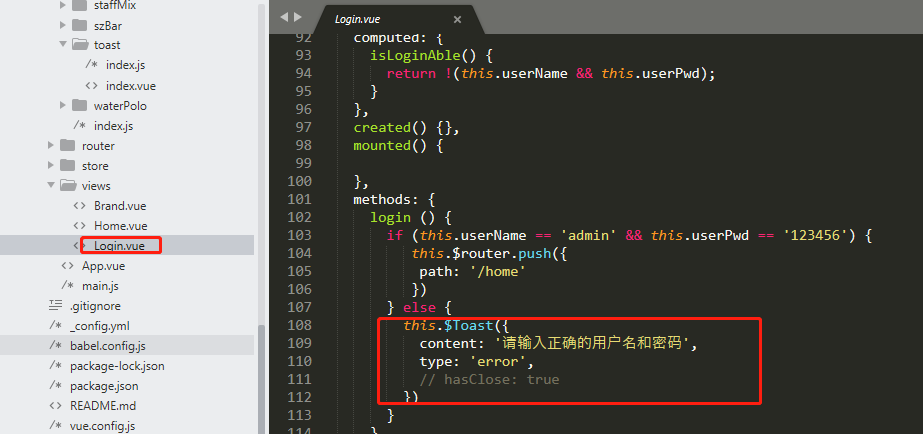Click the file icon beside babel.config.js

[x=55, y=346]
